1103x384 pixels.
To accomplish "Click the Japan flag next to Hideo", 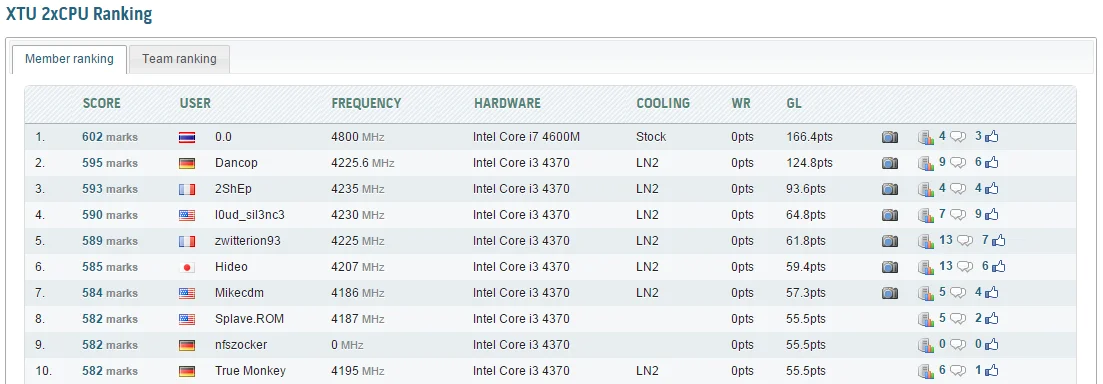I will [x=187, y=267].
